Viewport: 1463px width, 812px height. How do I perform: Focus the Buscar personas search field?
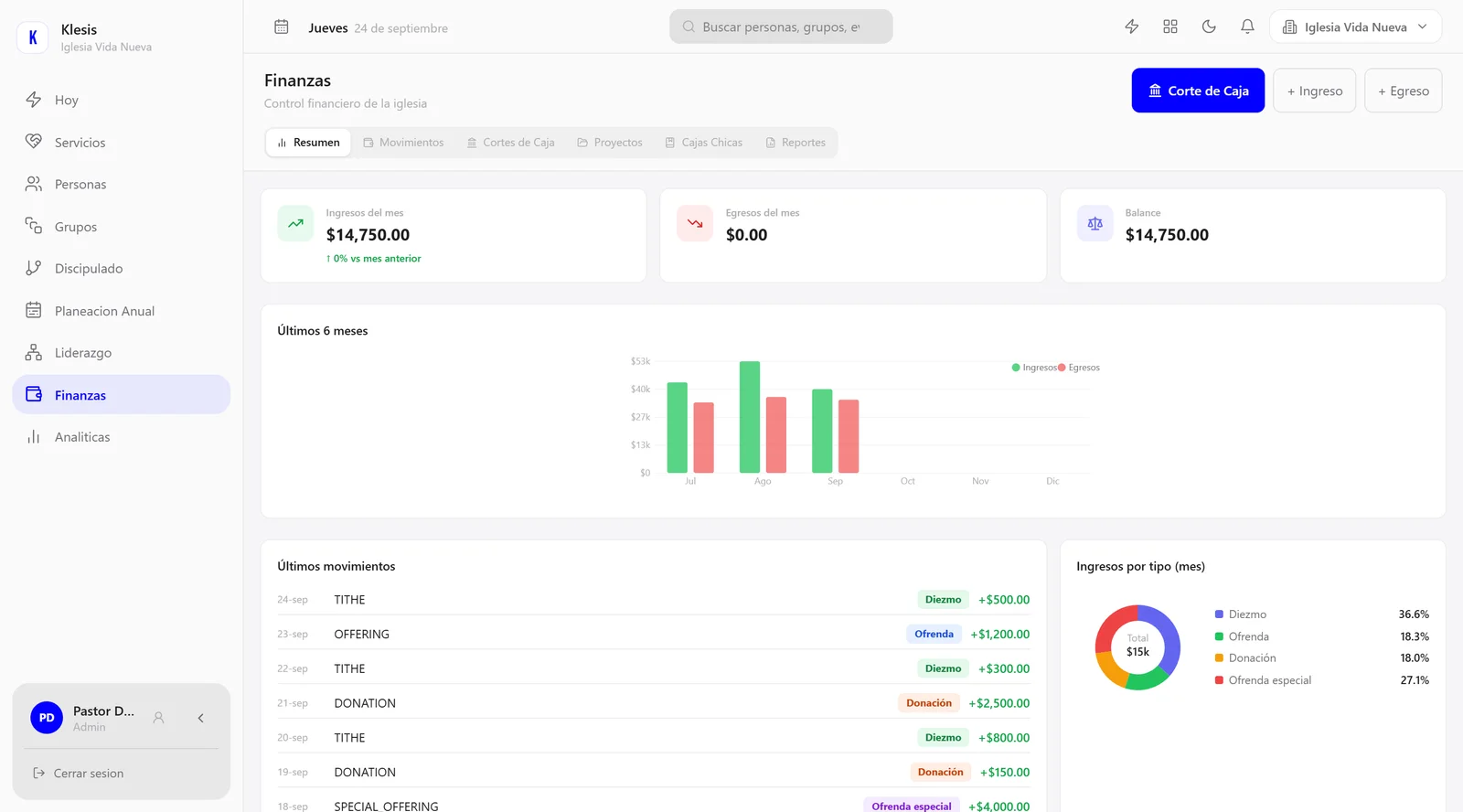tap(781, 27)
